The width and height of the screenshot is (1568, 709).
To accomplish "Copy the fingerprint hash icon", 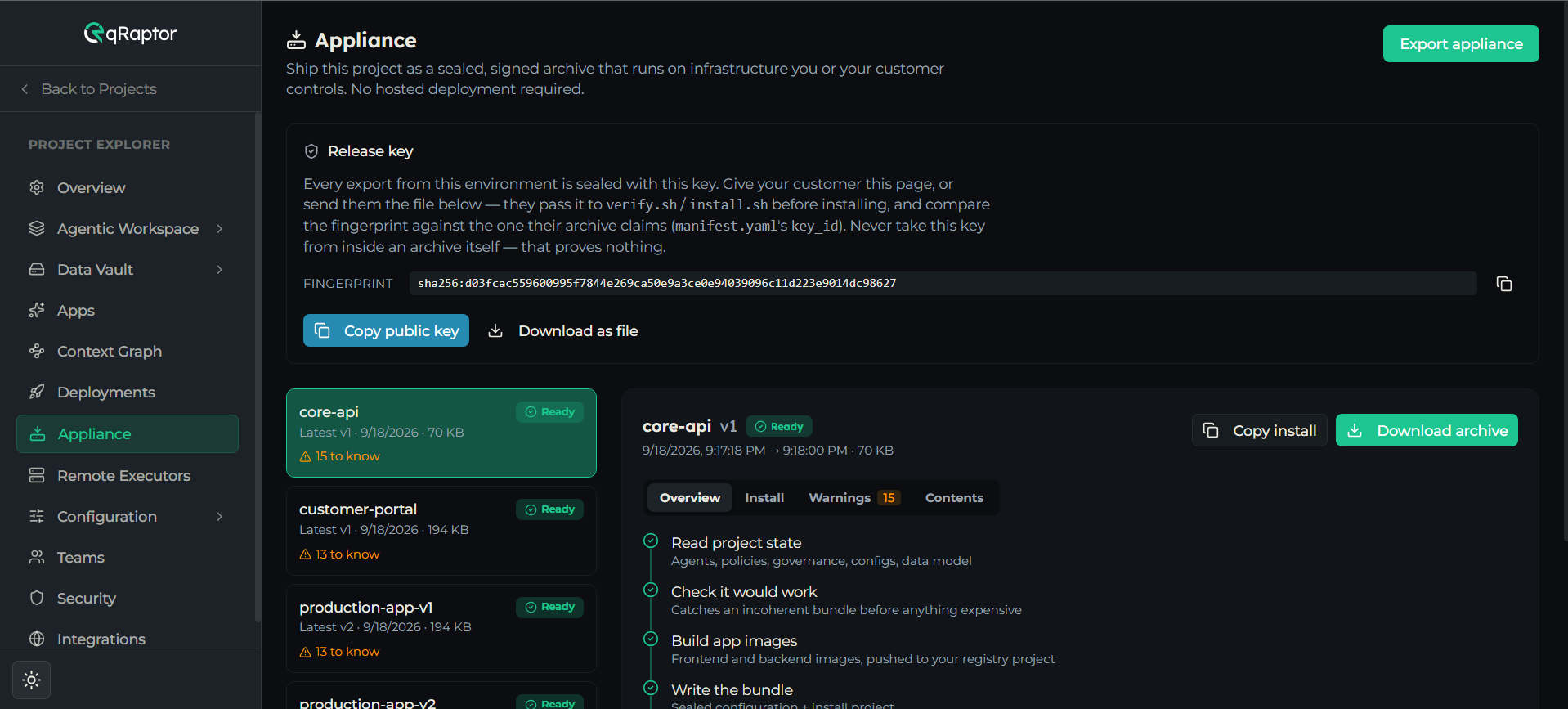I will (x=1503, y=284).
